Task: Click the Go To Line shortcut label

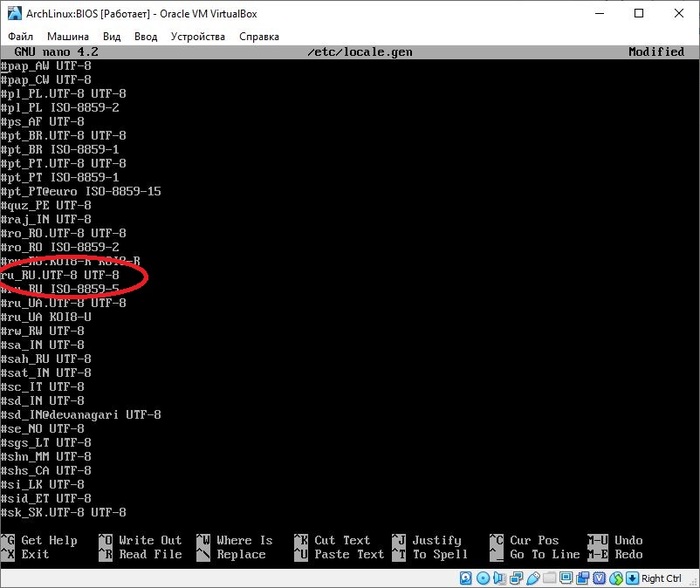Action: point(545,554)
